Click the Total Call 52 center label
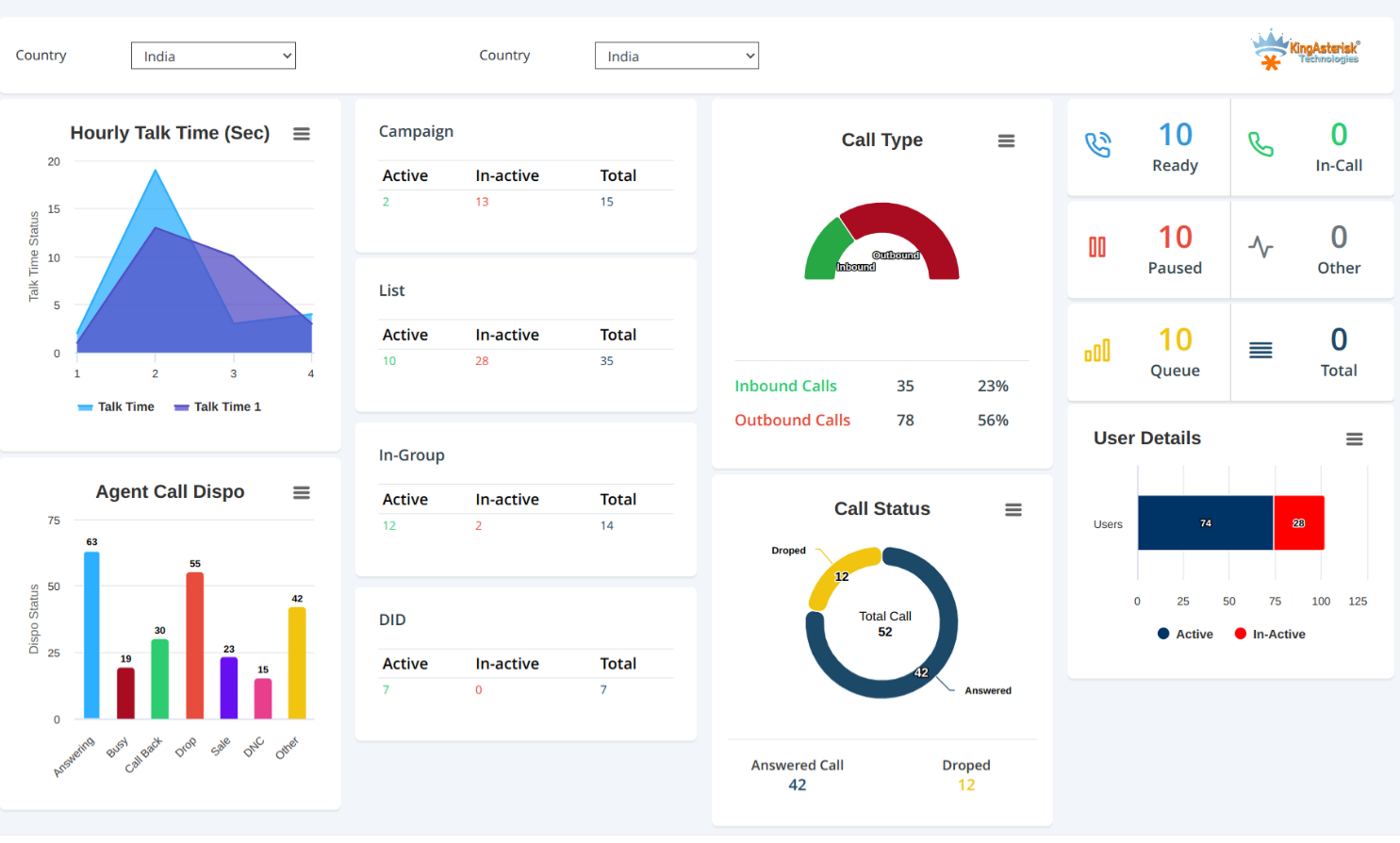Screen dimensions: 1400x843 [x=884, y=624]
